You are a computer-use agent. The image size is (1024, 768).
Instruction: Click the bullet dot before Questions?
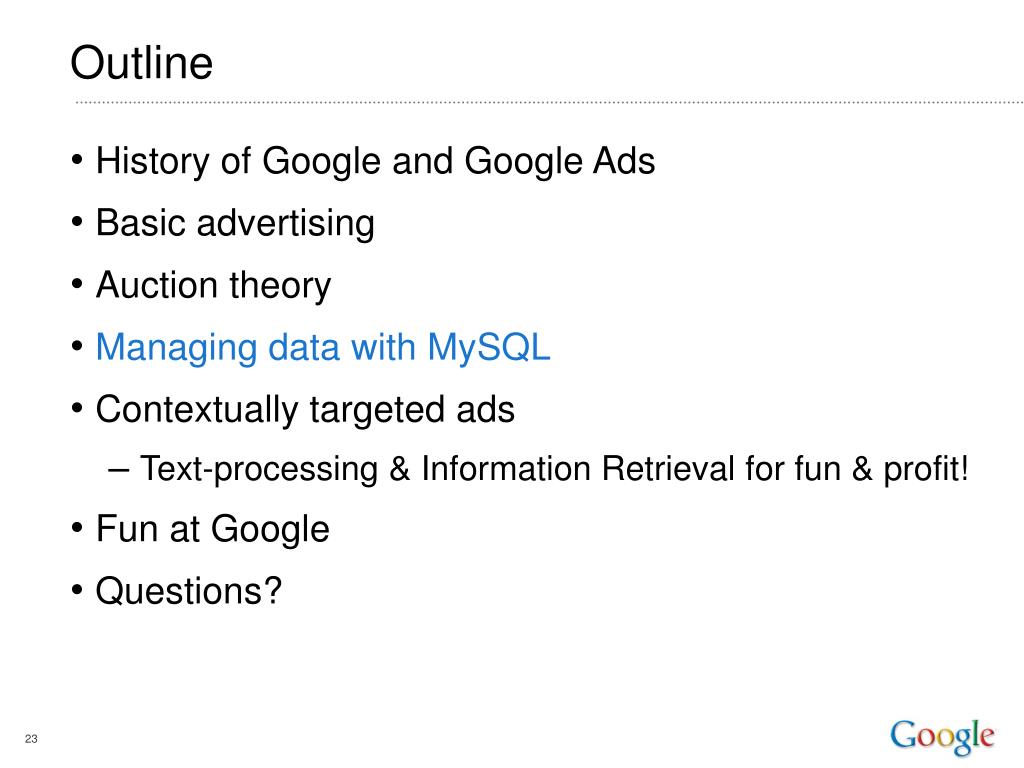pyautogui.click(x=77, y=590)
